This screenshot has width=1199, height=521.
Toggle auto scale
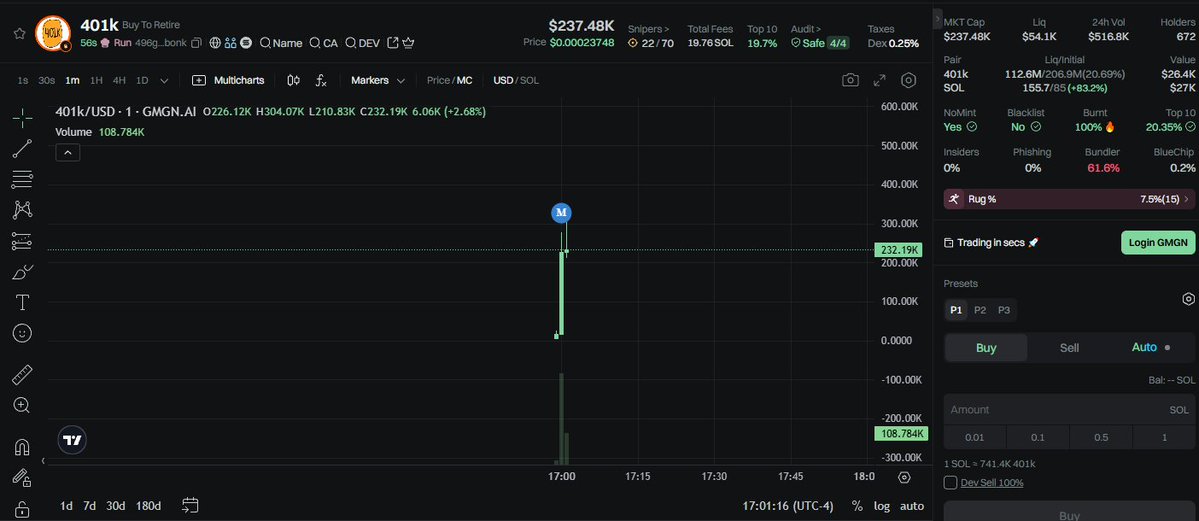[x=911, y=506]
